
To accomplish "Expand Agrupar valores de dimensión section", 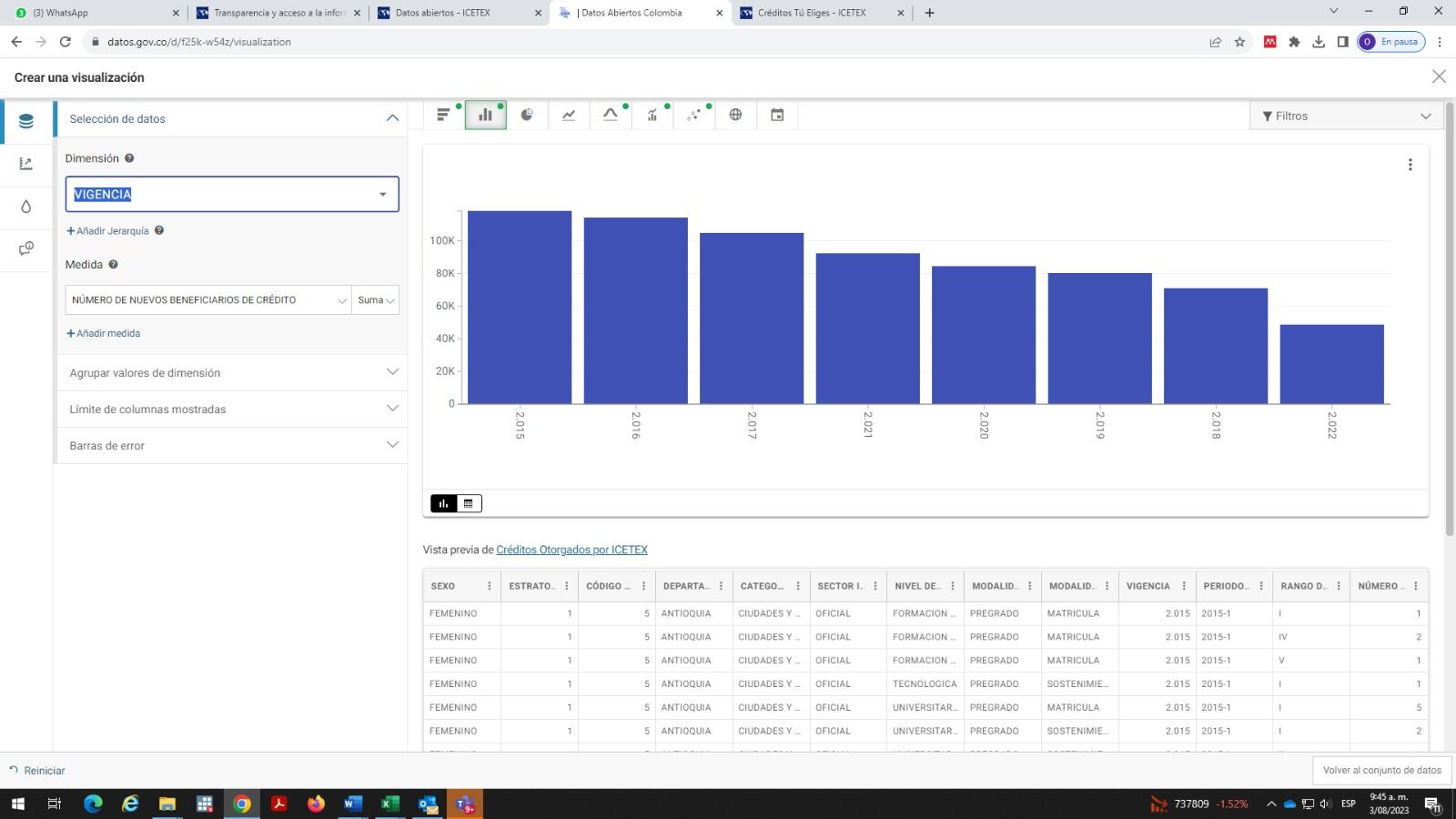I will 232,372.
